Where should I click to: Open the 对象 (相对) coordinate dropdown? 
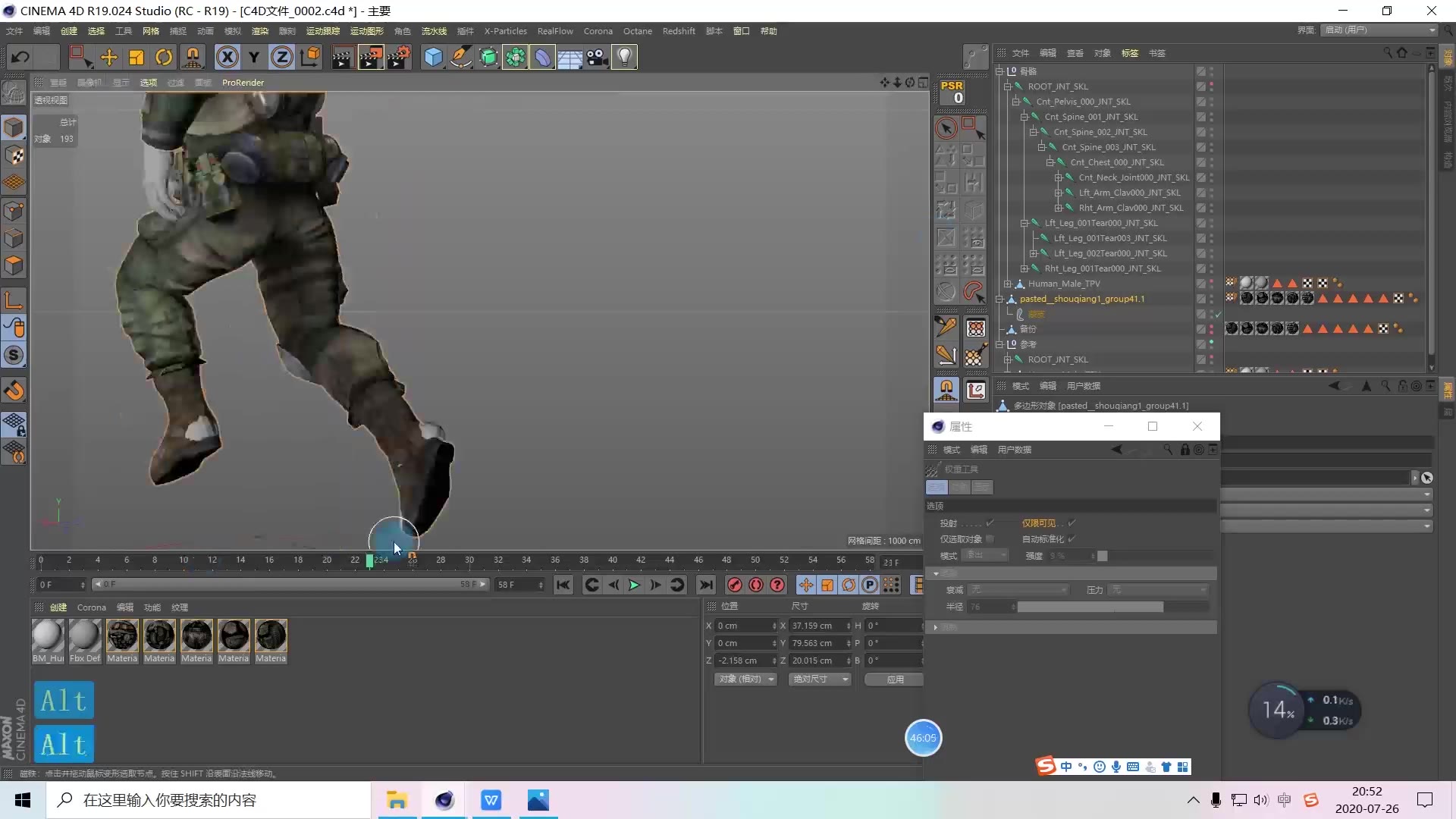pos(746,679)
